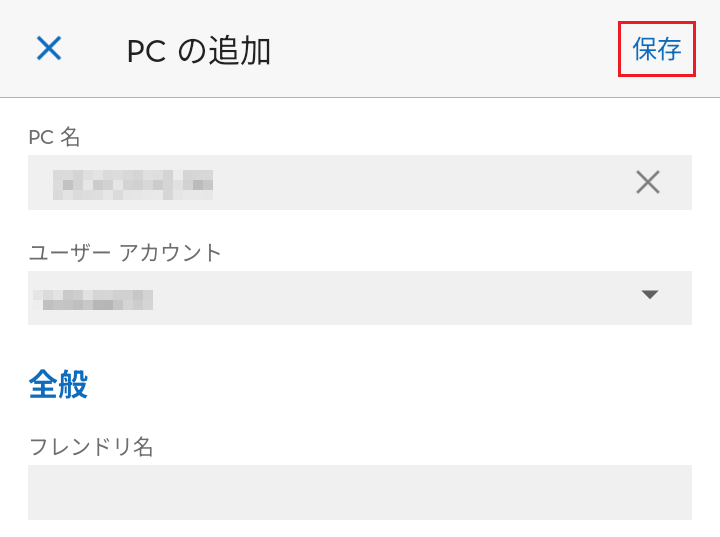Close the PC の追加 screen with X
720x537 pixels.
click(x=49, y=48)
